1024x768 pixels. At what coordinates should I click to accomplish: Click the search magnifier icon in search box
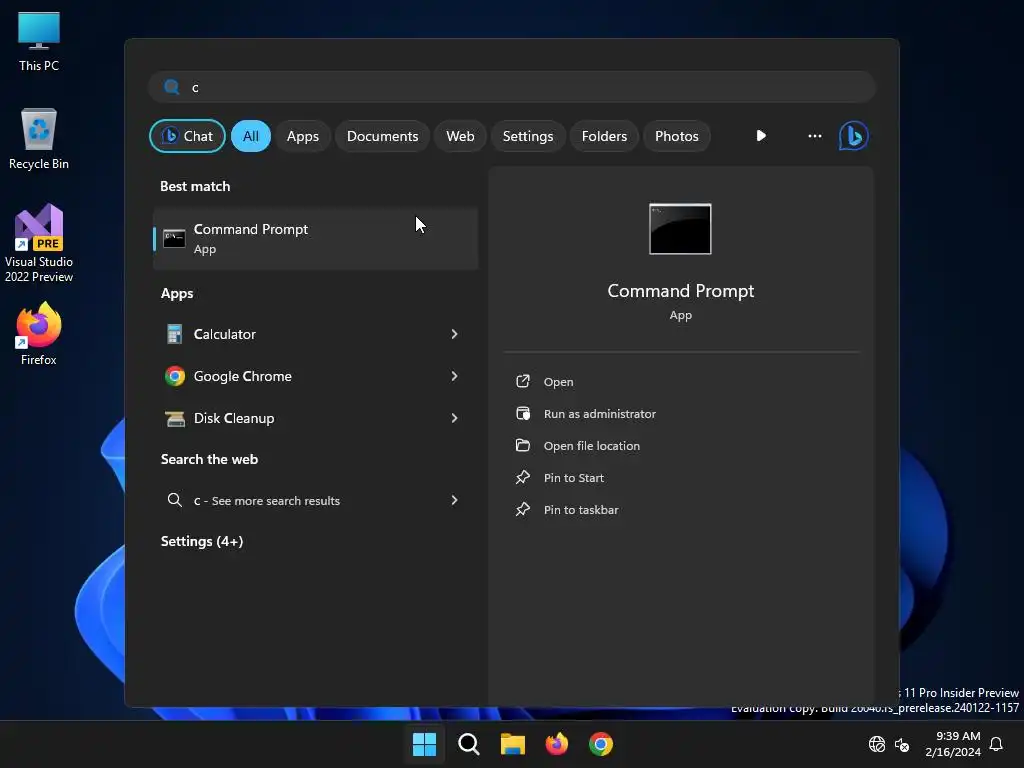(172, 87)
